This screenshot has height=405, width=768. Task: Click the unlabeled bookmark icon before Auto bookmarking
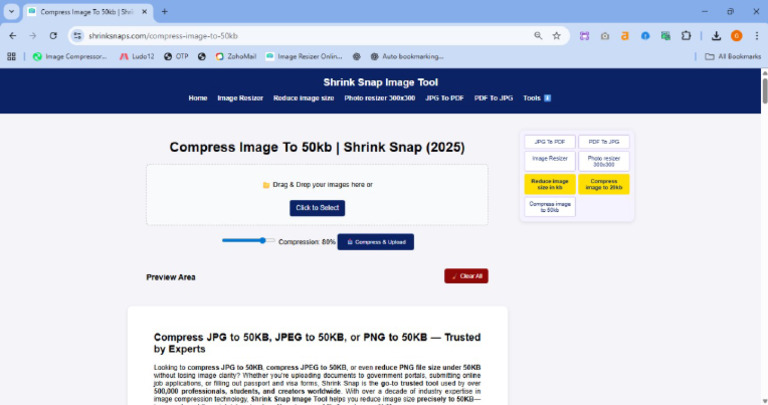click(357, 57)
